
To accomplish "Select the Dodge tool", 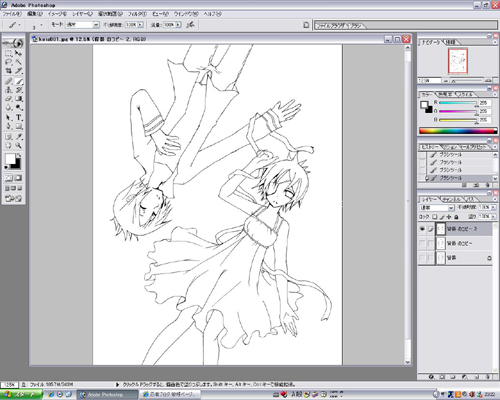I will point(19,107).
